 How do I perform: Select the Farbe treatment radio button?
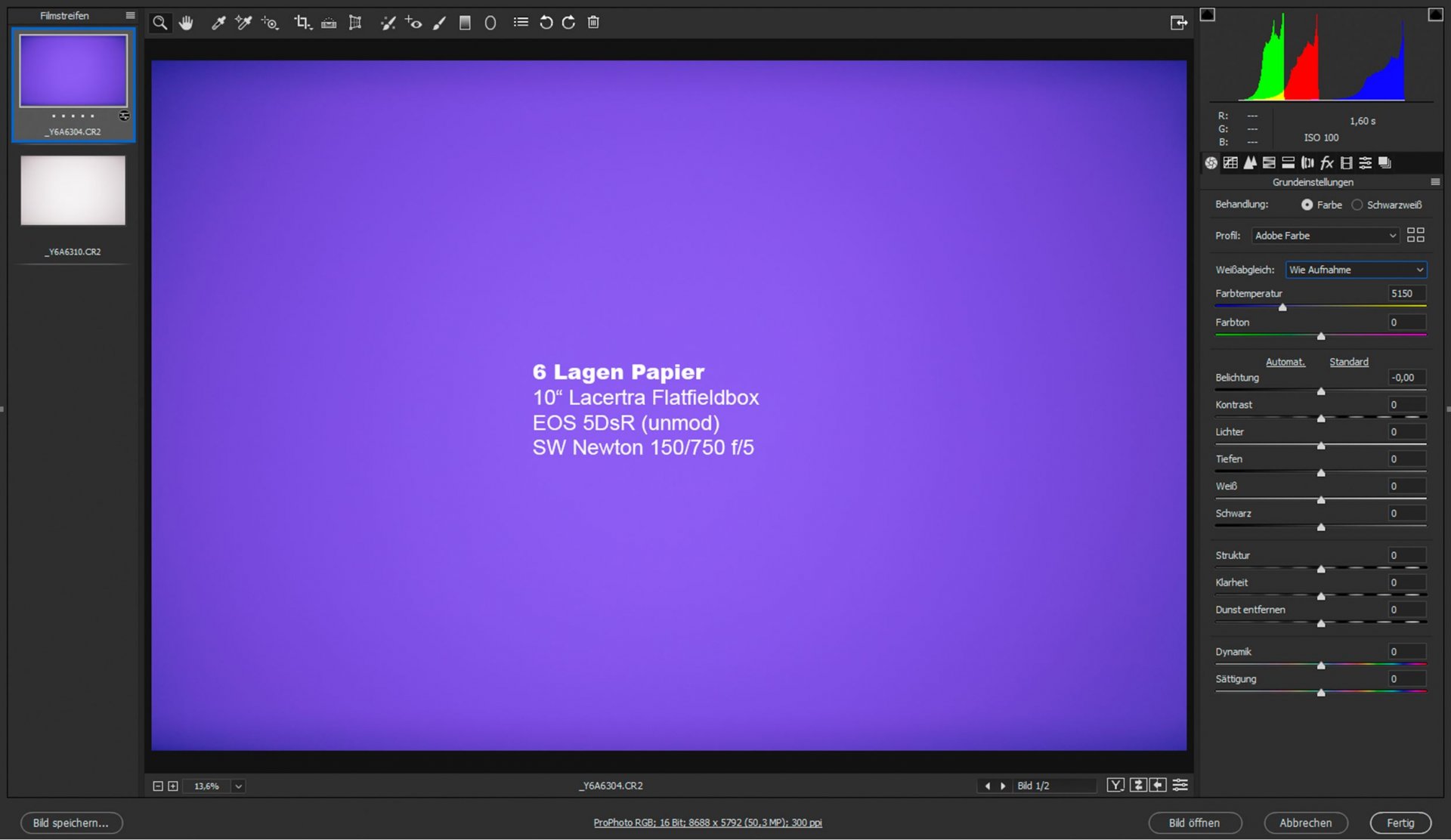tap(1307, 205)
